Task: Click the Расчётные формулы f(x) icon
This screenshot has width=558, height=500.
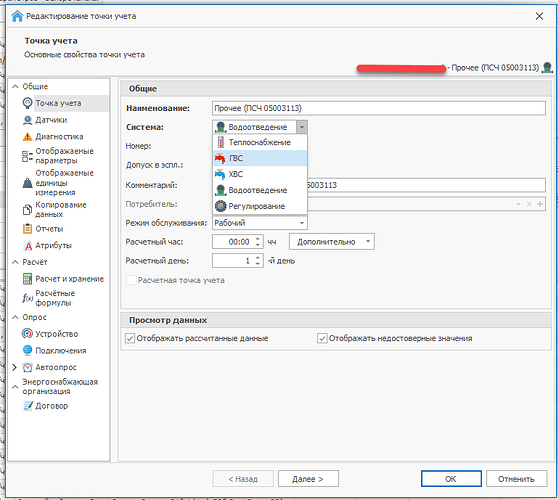Action: [27, 298]
